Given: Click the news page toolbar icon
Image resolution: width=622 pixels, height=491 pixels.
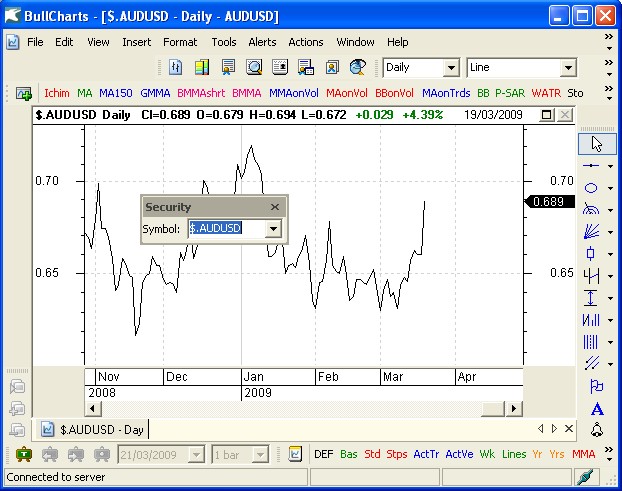Looking at the screenshot, I should click(280, 67).
